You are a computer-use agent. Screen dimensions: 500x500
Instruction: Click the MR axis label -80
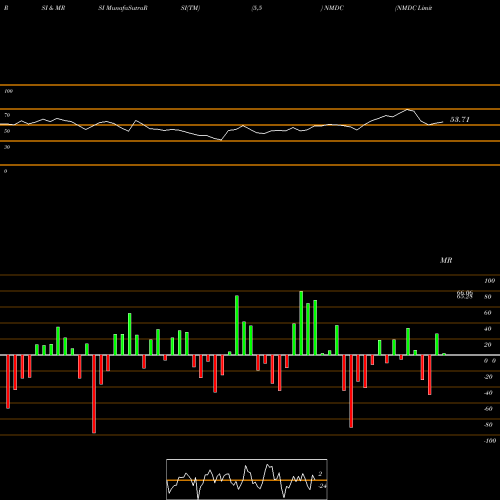(488, 425)
